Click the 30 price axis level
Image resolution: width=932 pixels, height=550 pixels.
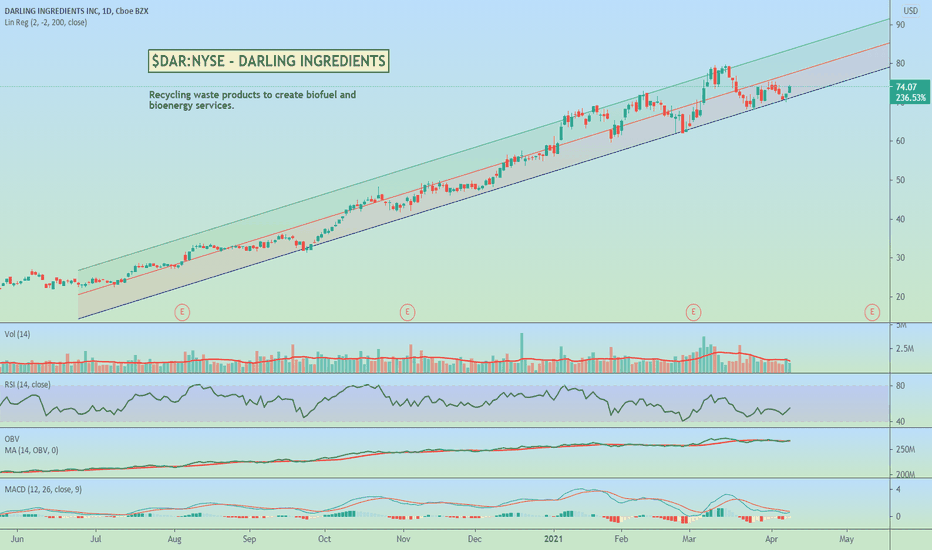point(900,258)
